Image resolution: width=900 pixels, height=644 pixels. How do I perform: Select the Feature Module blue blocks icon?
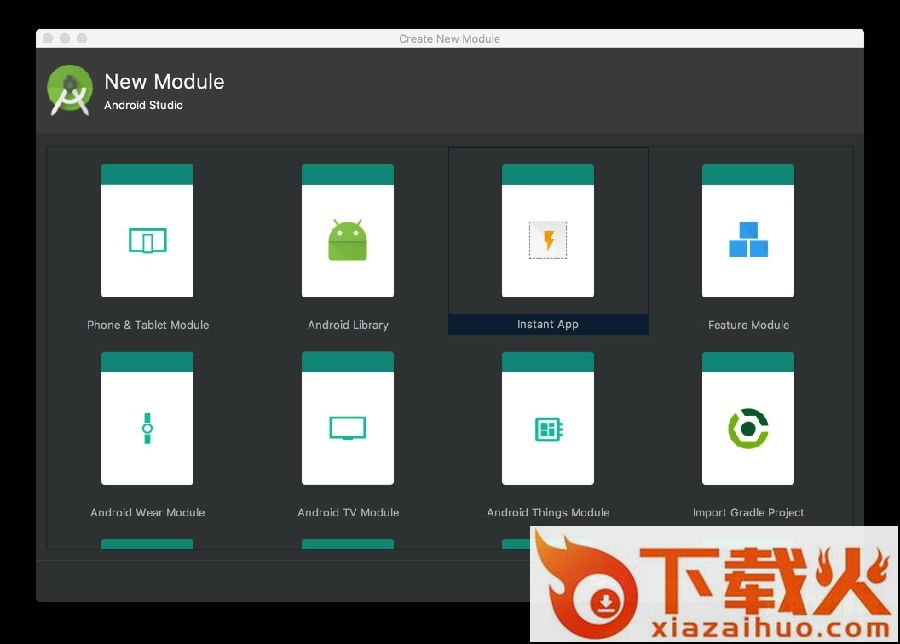(x=748, y=239)
